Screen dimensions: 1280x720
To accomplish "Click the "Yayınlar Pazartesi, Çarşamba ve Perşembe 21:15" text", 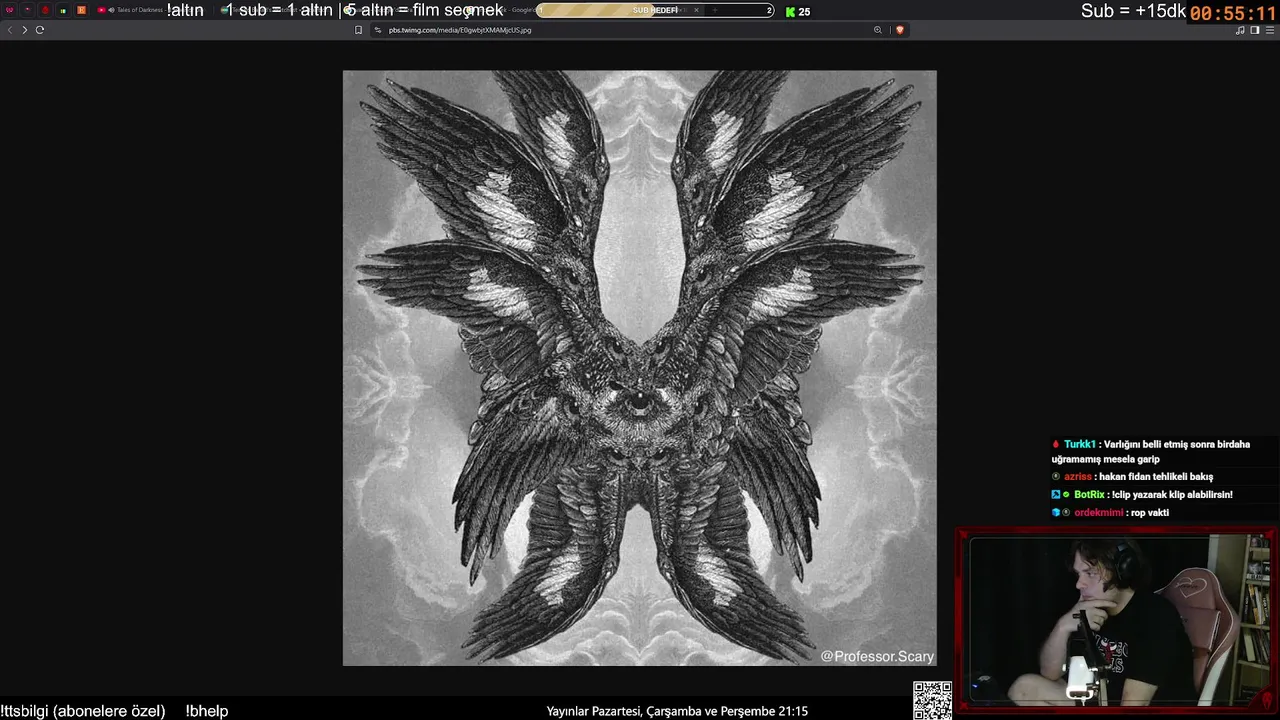I will click(677, 711).
